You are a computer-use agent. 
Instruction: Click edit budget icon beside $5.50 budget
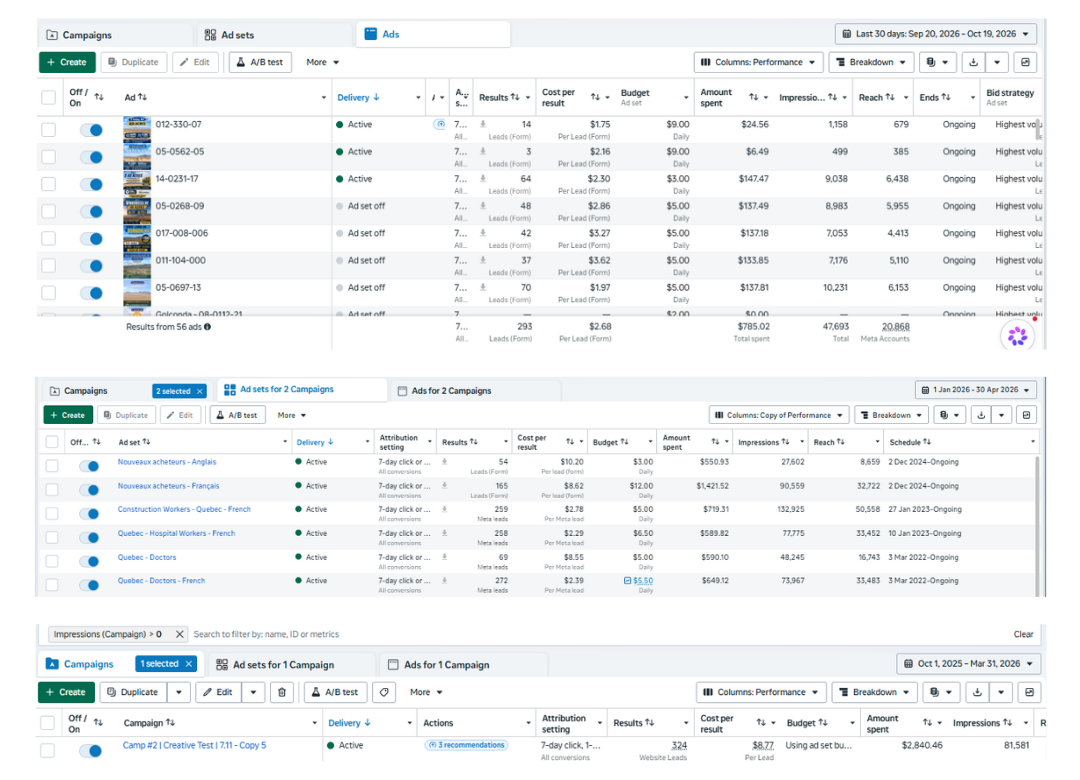click(627, 581)
